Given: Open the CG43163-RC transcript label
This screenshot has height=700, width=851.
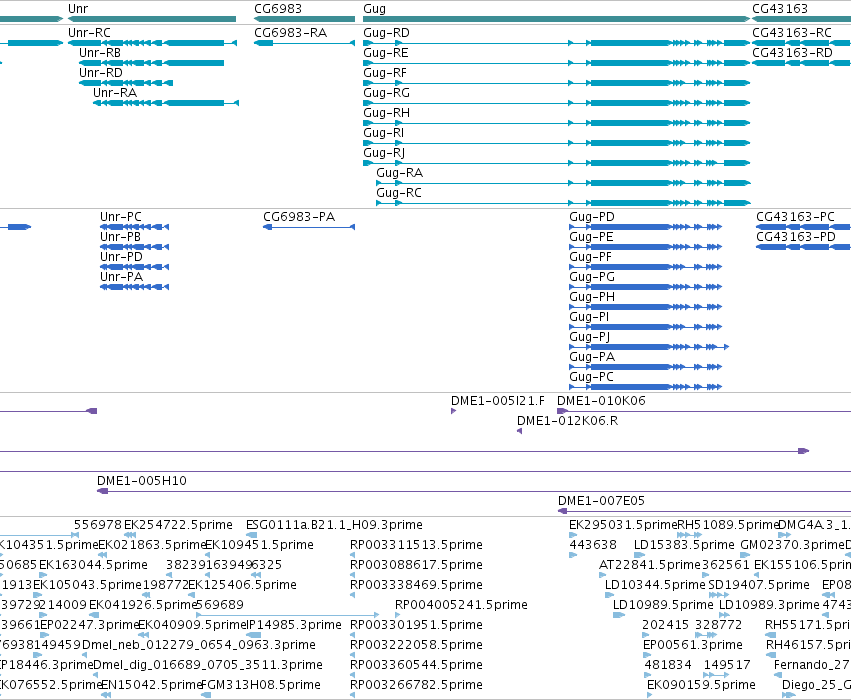Looking at the screenshot, I should (x=792, y=33).
